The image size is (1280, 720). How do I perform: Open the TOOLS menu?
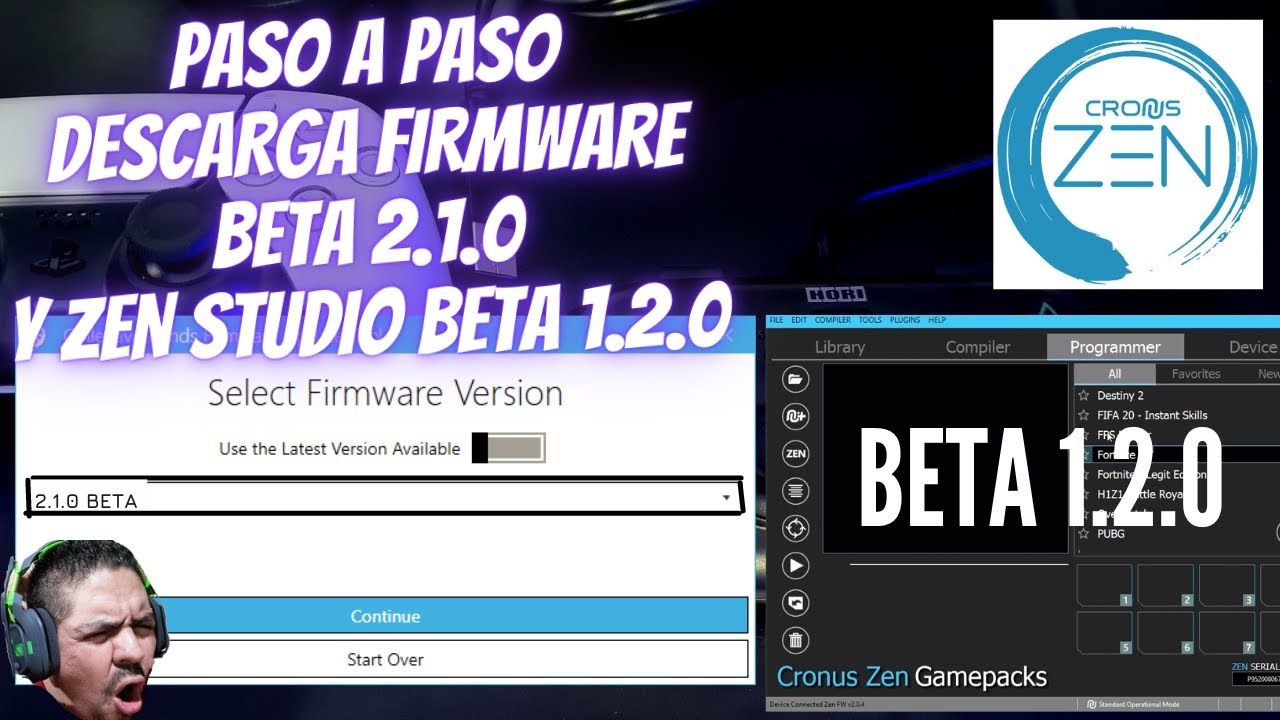point(870,320)
